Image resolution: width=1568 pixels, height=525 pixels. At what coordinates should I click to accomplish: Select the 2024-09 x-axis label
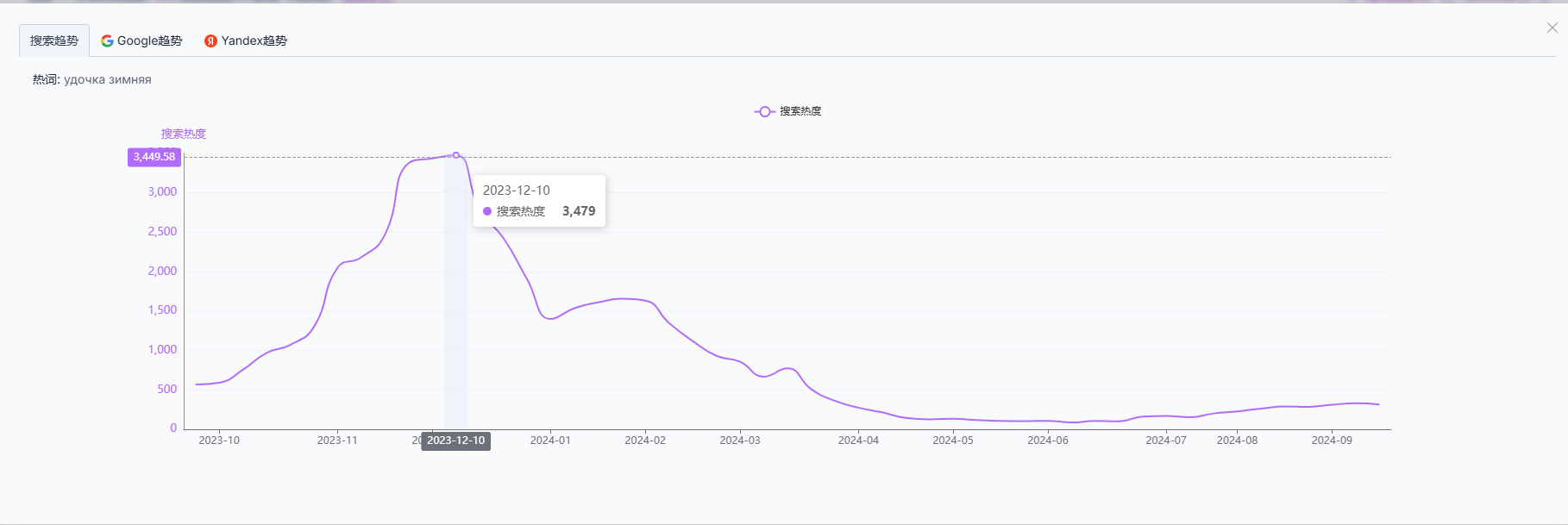1332,441
